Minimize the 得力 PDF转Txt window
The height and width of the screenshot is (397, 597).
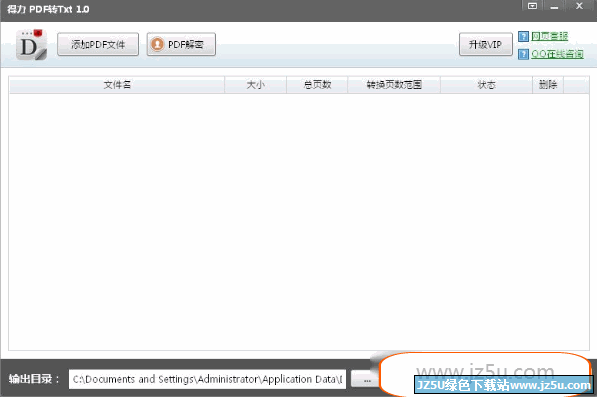click(x=554, y=6)
